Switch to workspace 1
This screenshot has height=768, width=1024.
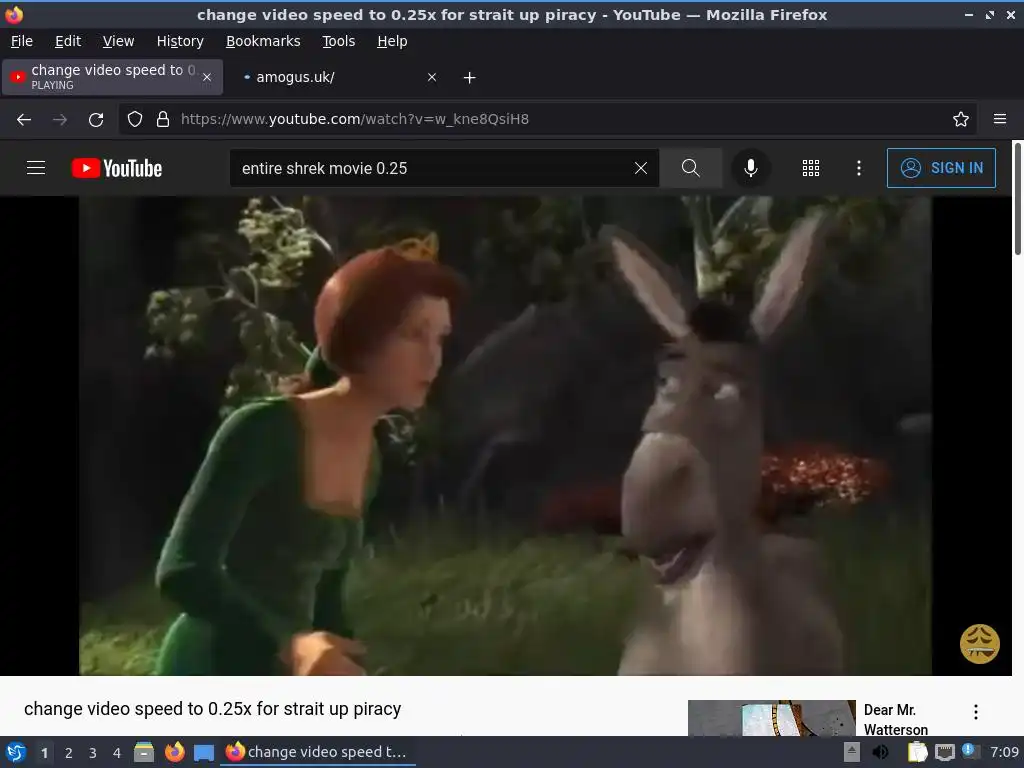44,753
